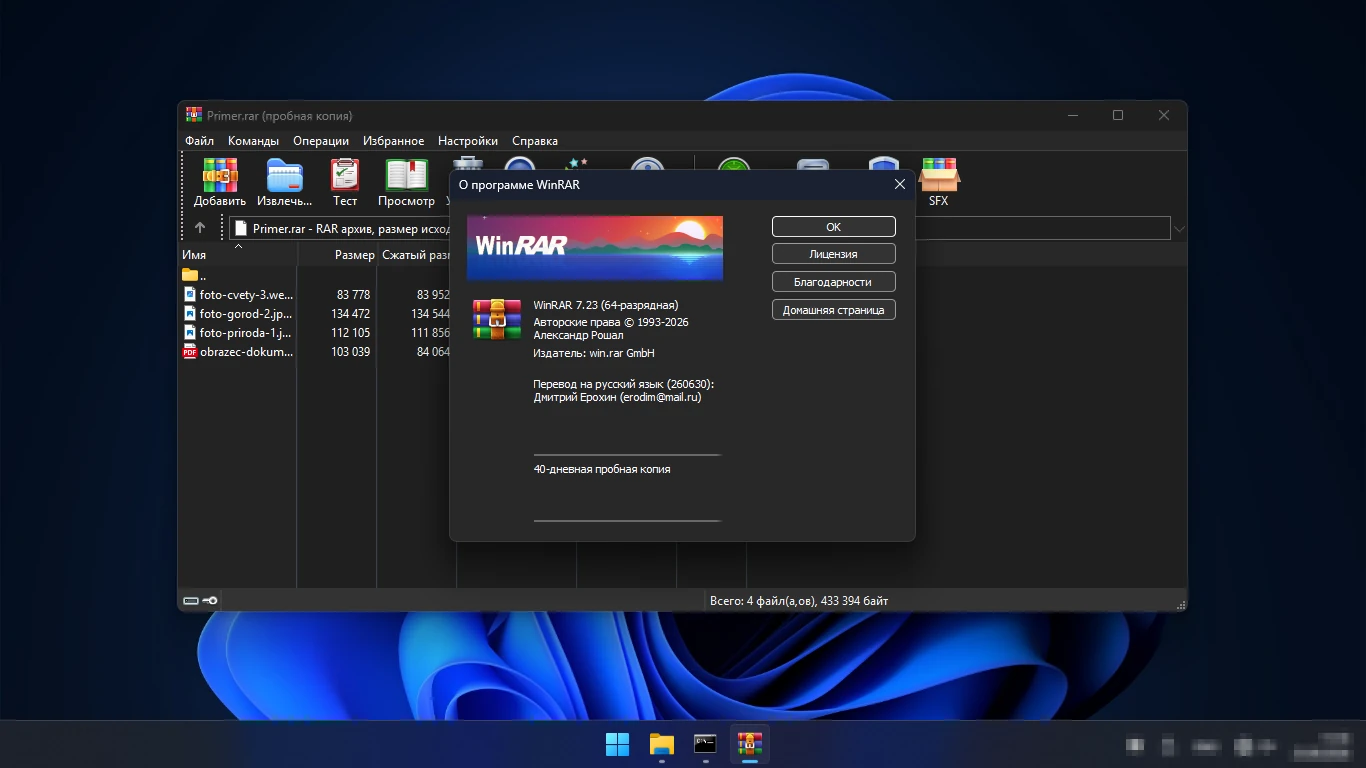The height and width of the screenshot is (768, 1366).
Task: Run the Тест clipboard toolbar icon
Action: coord(345,175)
